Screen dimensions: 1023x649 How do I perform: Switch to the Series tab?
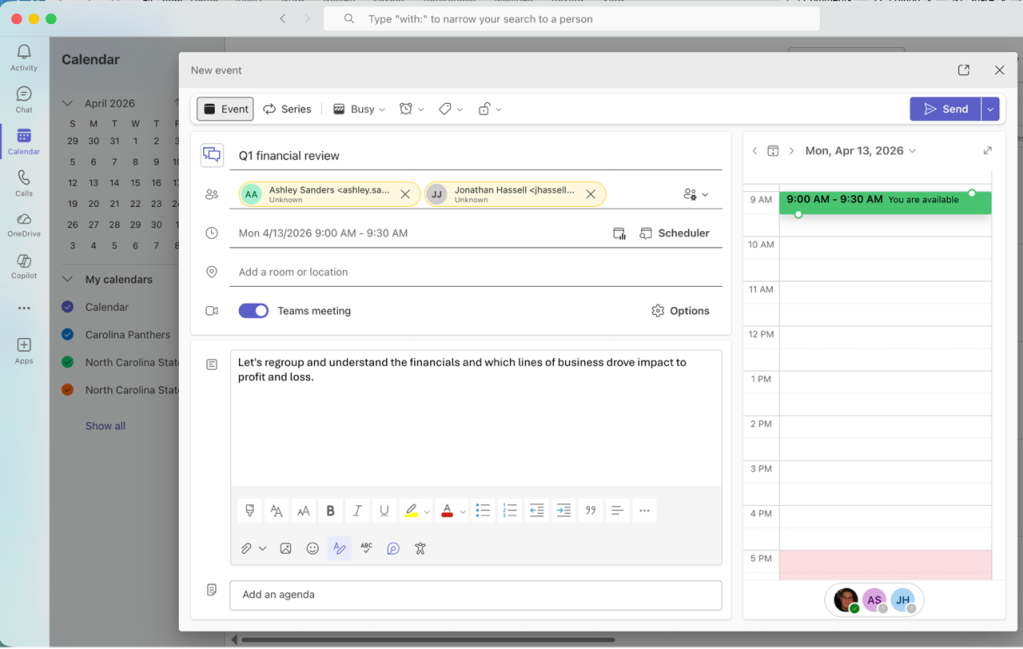(x=288, y=108)
